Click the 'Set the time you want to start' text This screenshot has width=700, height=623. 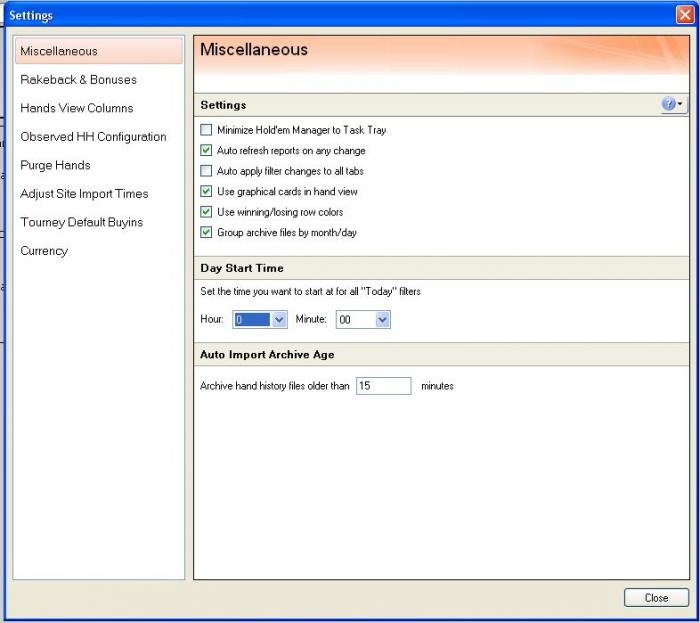point(310,291)
